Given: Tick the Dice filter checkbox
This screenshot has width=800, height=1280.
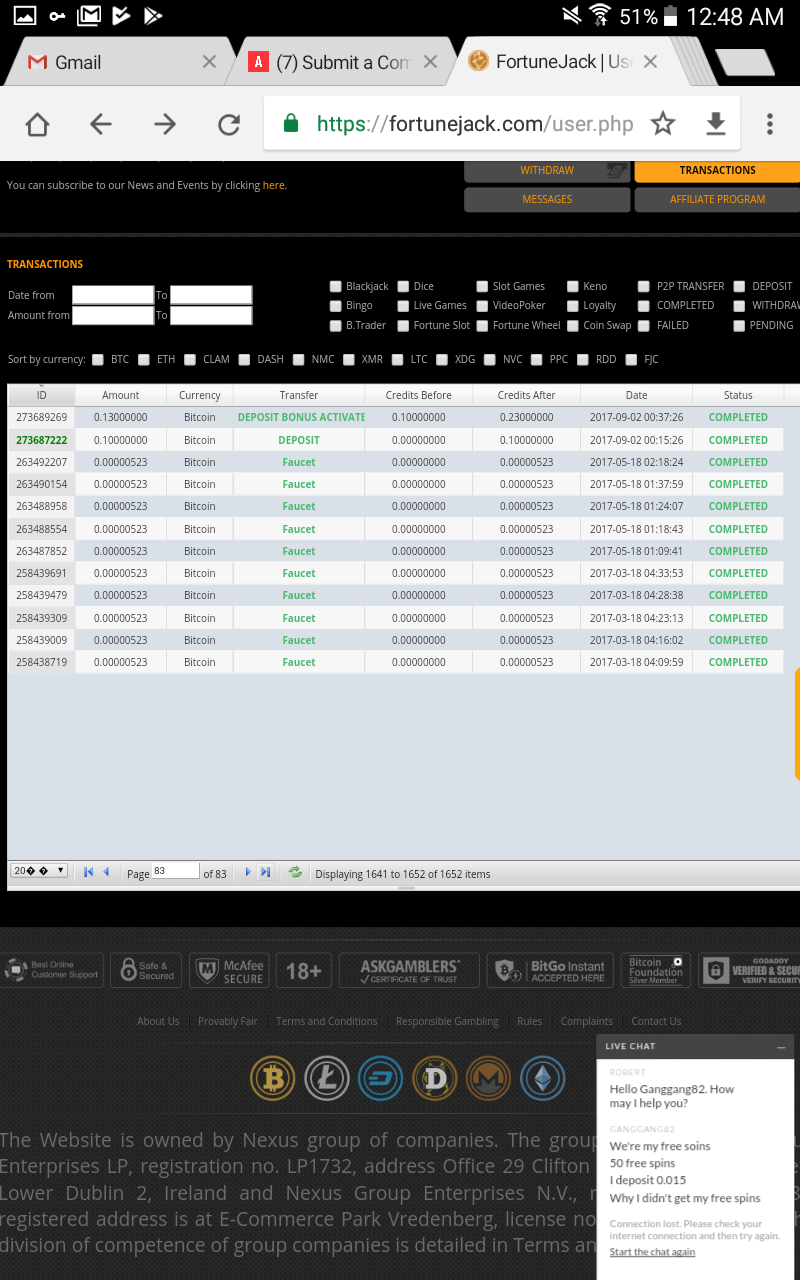Looking at the screenshot, I should tap(403, 286).
